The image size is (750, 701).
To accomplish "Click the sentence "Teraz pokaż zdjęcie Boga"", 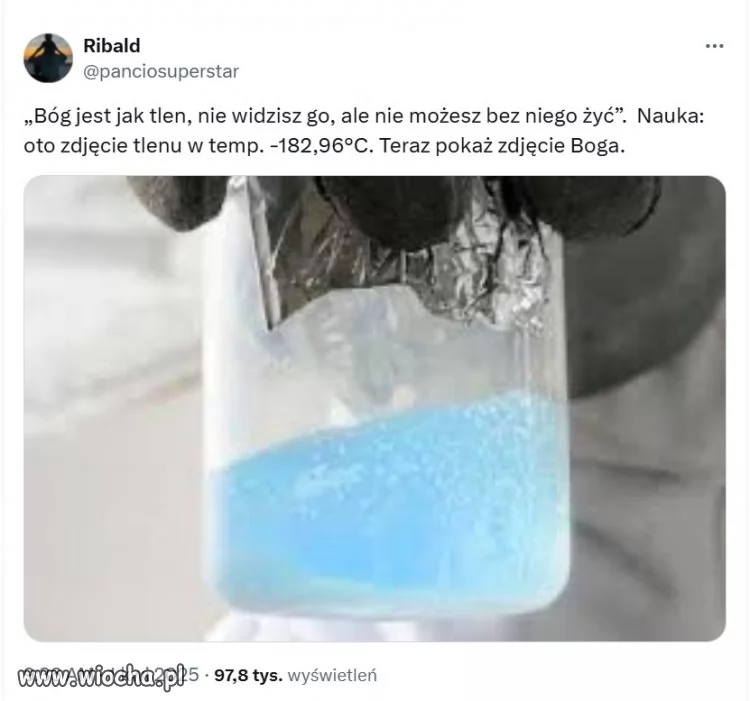I will tap(498, 146).
